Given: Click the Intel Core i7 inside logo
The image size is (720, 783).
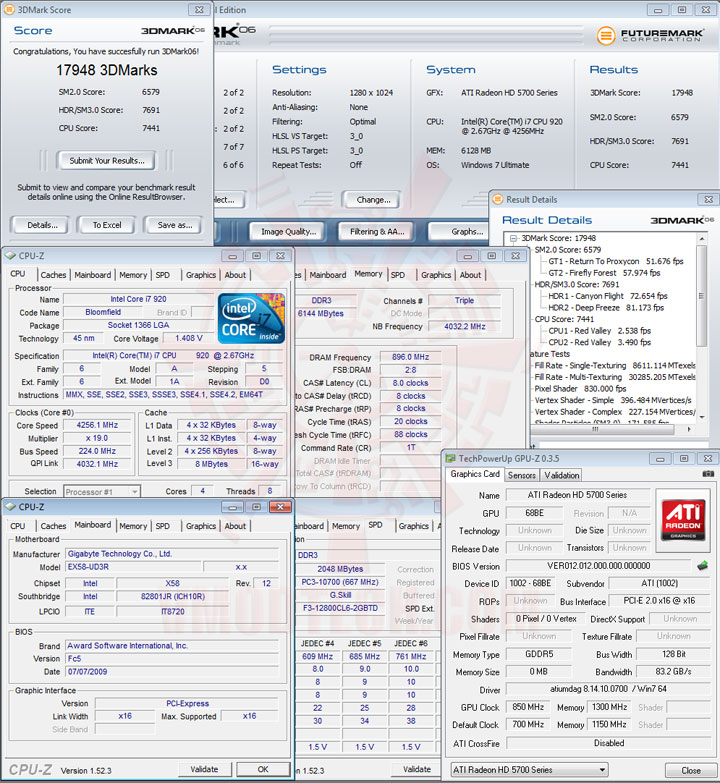Looking at the screenshot, I should (252, 319).
